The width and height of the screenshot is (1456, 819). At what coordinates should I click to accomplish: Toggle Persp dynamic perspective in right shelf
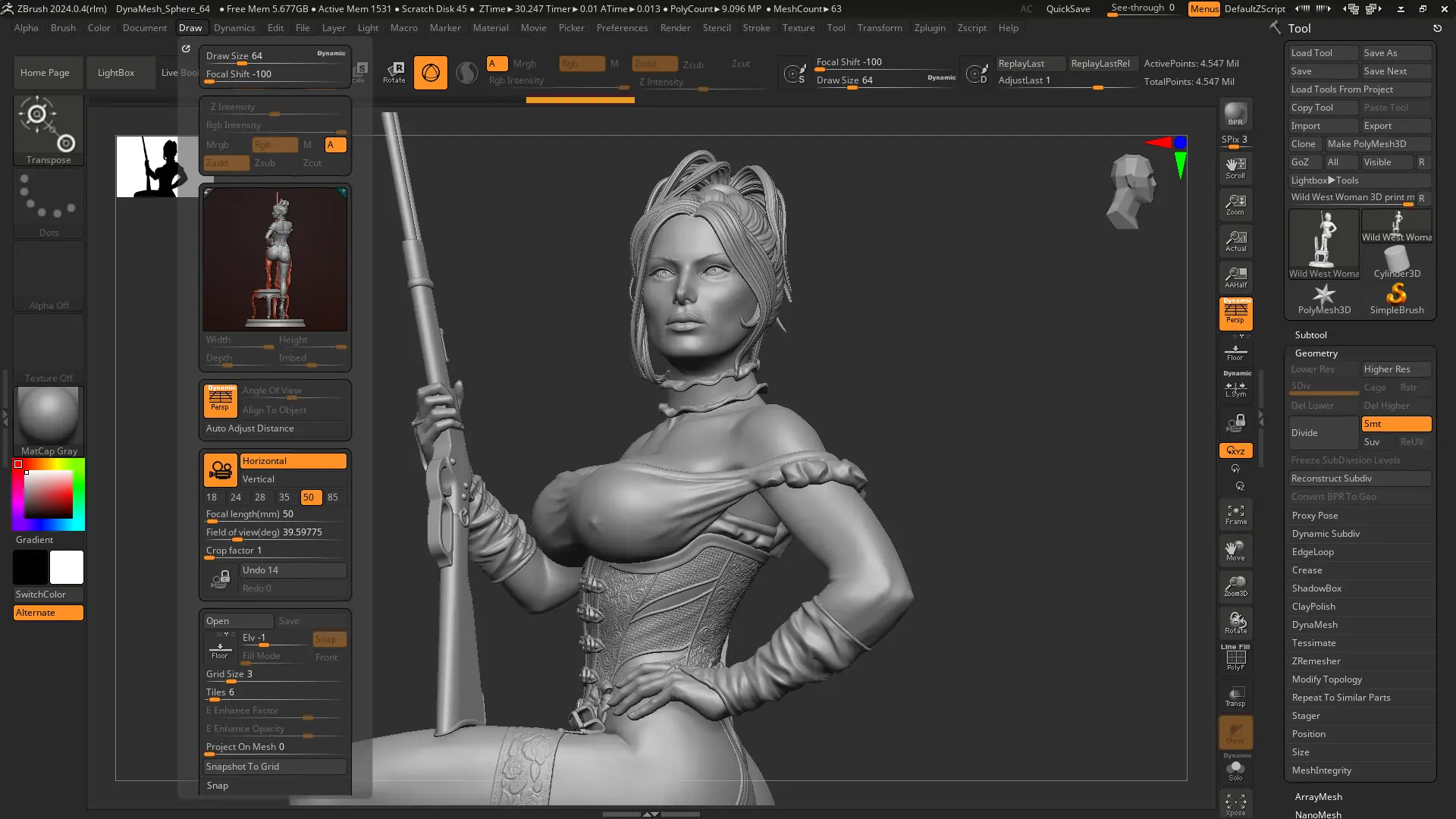coord(1235,313)
